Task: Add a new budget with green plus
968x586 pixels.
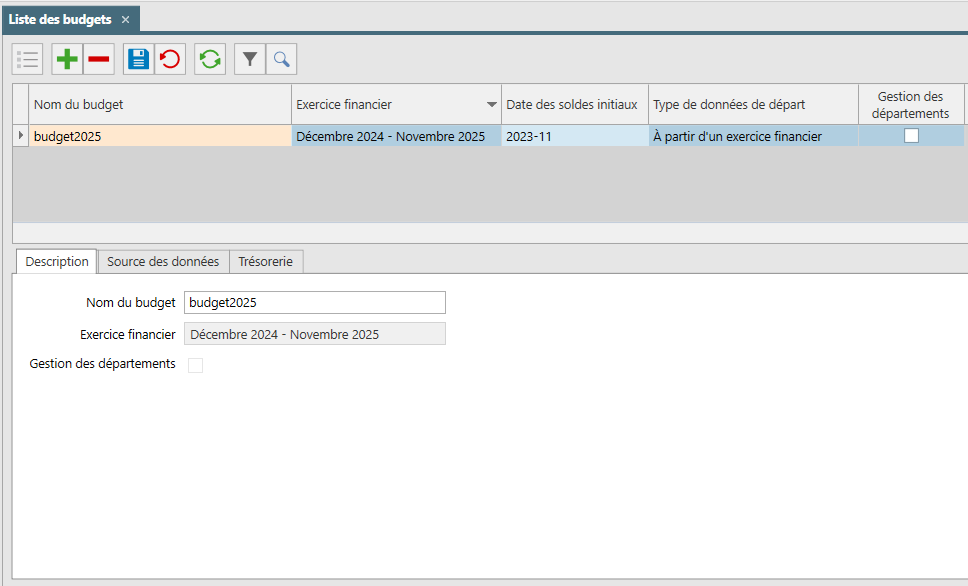Action: coord(67,59)
